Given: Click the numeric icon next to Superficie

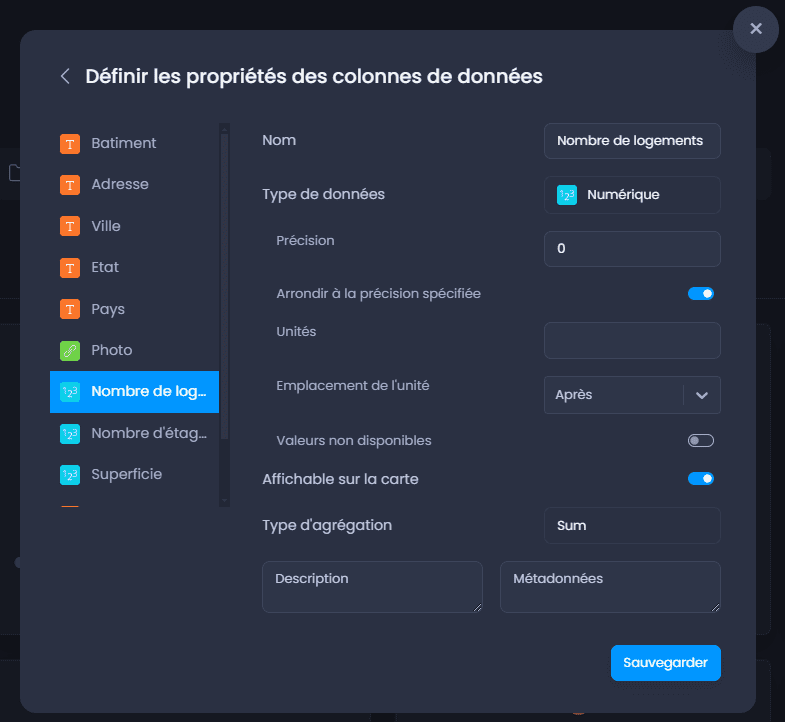Looking at the screenshot, I should coord(70,475).
